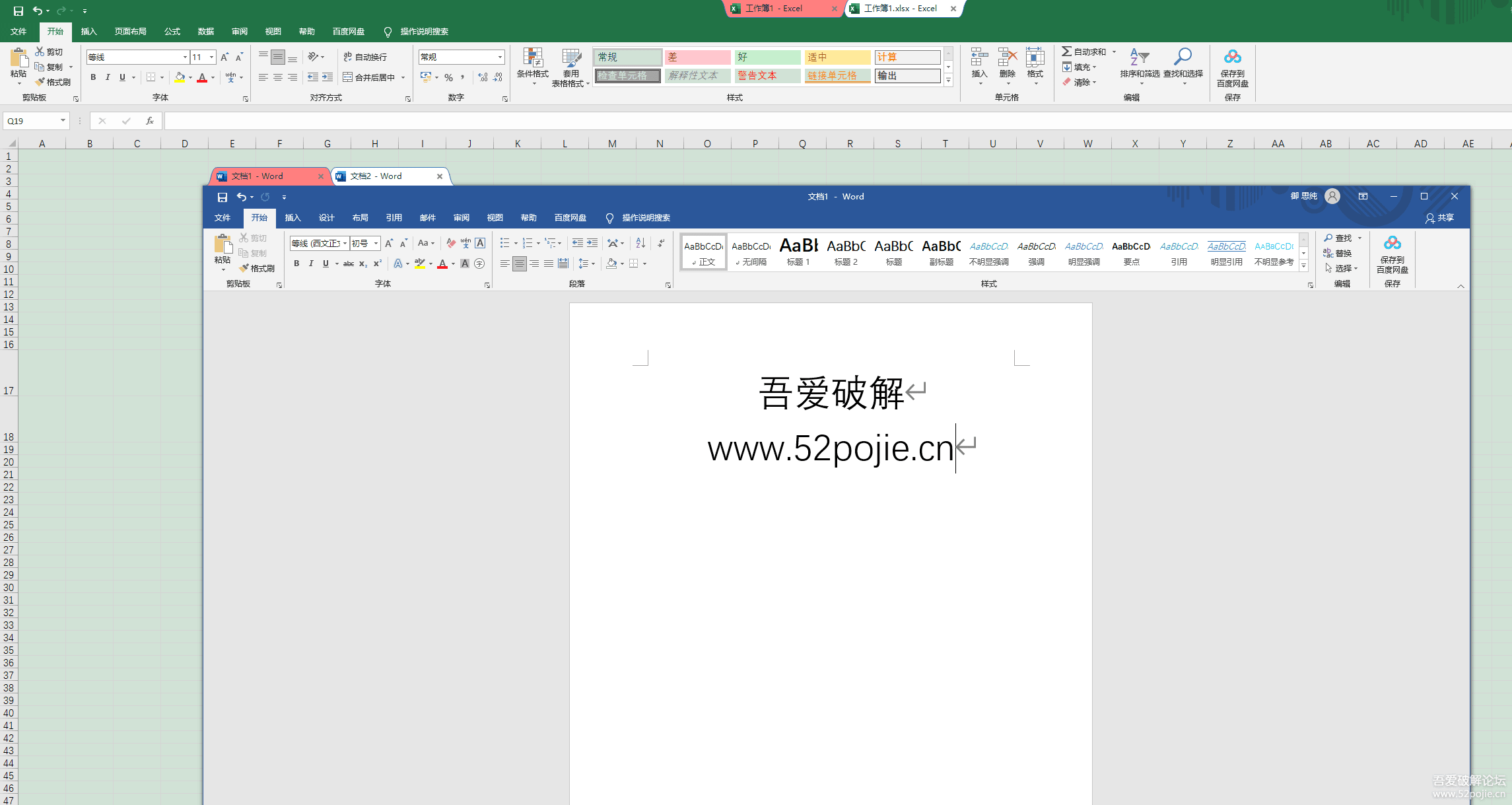Apply subscript in Word font group

coord(363,263)
